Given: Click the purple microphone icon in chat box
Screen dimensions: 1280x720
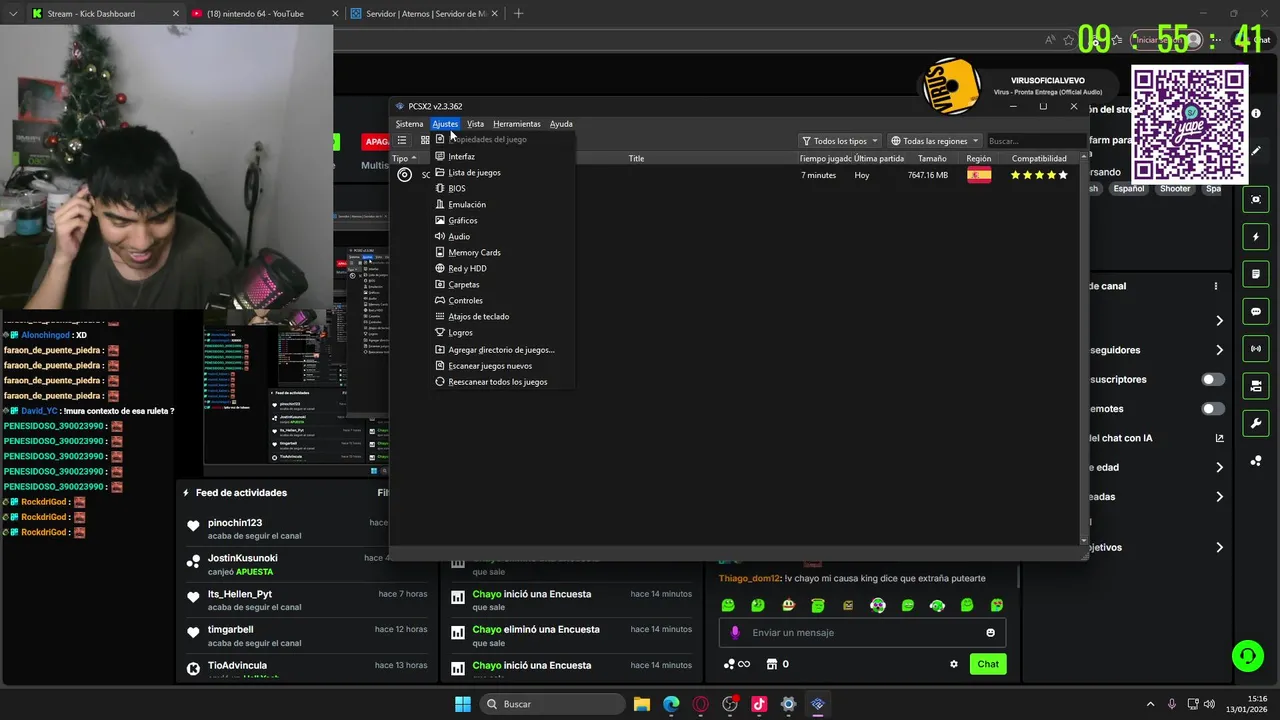Looking at the screenshot, I should (x=735, y=632).
